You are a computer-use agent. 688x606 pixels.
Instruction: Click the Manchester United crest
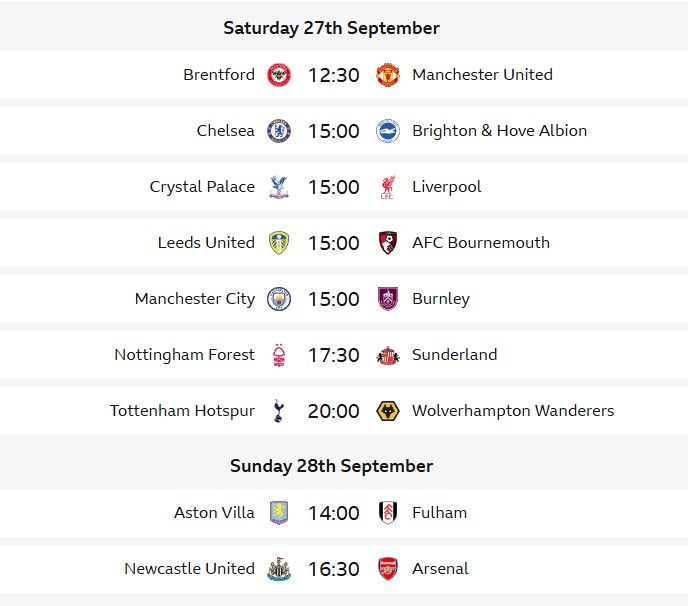pyautogui.click(x=388, y=75)
